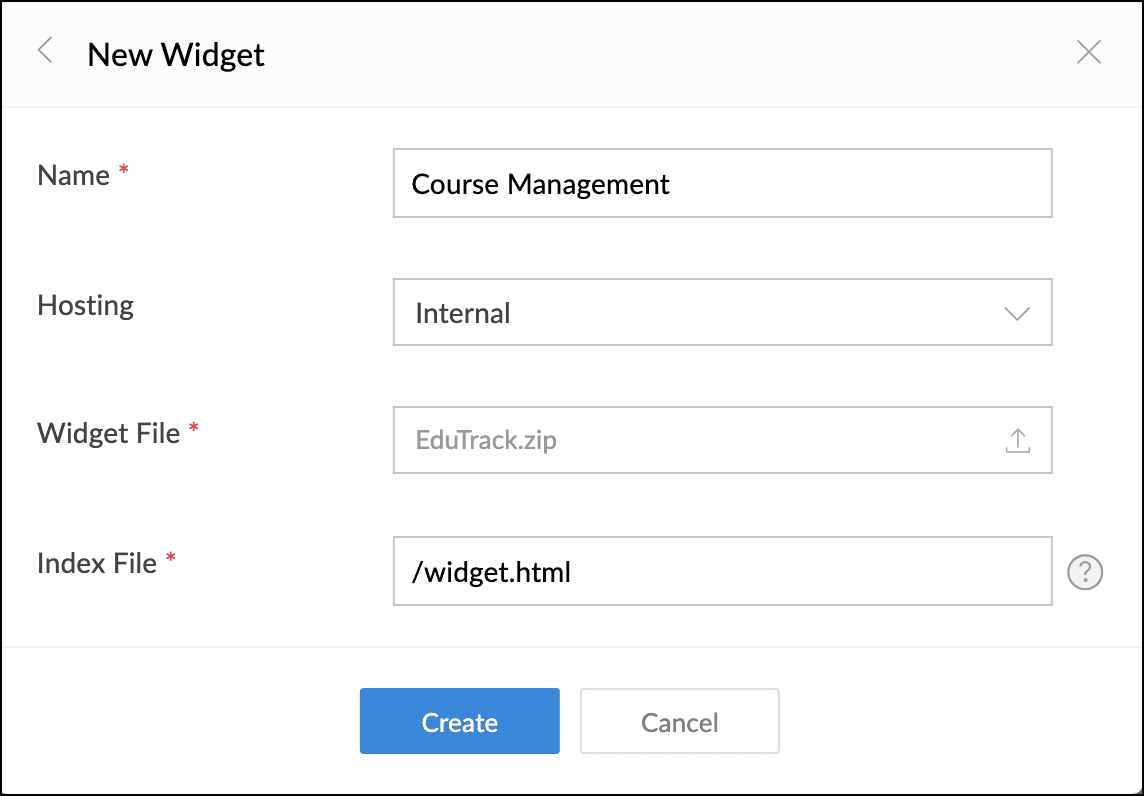
Task: Click the red asterisk beside Name
Action: (124, 171)
